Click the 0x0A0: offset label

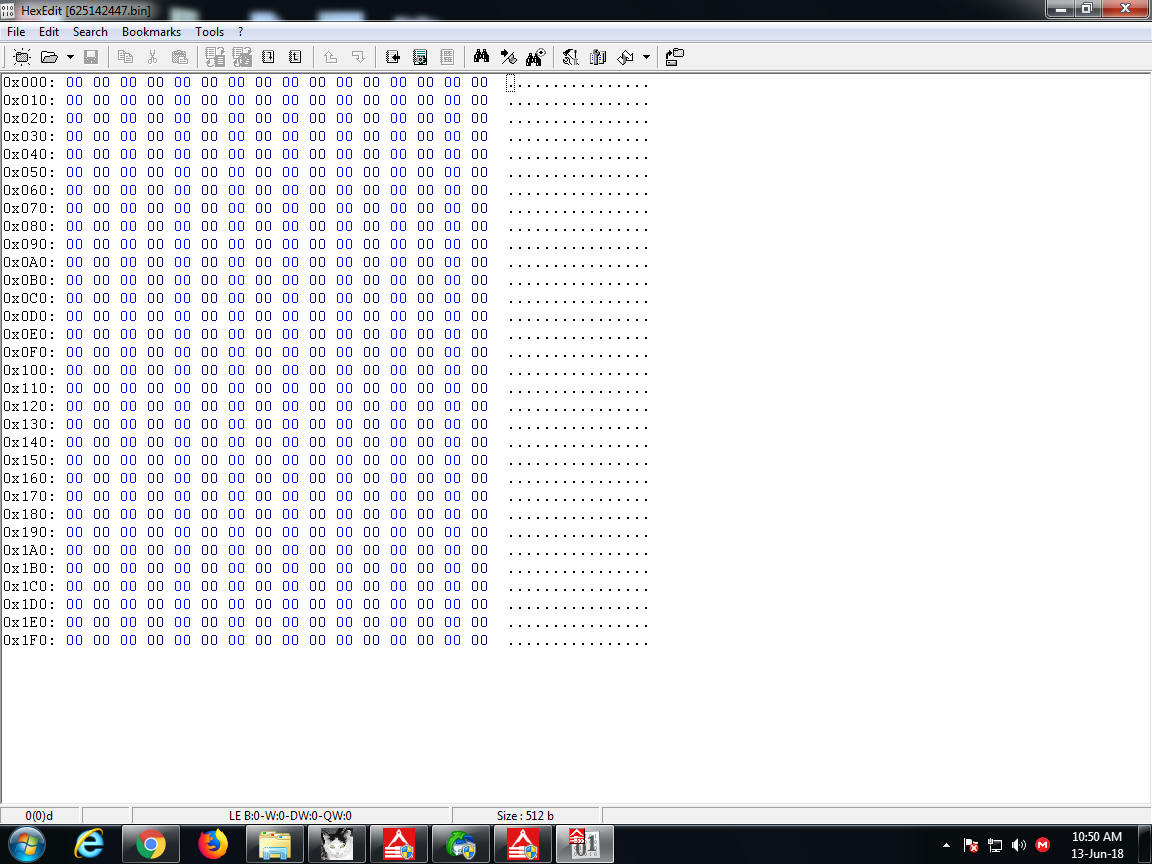point(29,262)
